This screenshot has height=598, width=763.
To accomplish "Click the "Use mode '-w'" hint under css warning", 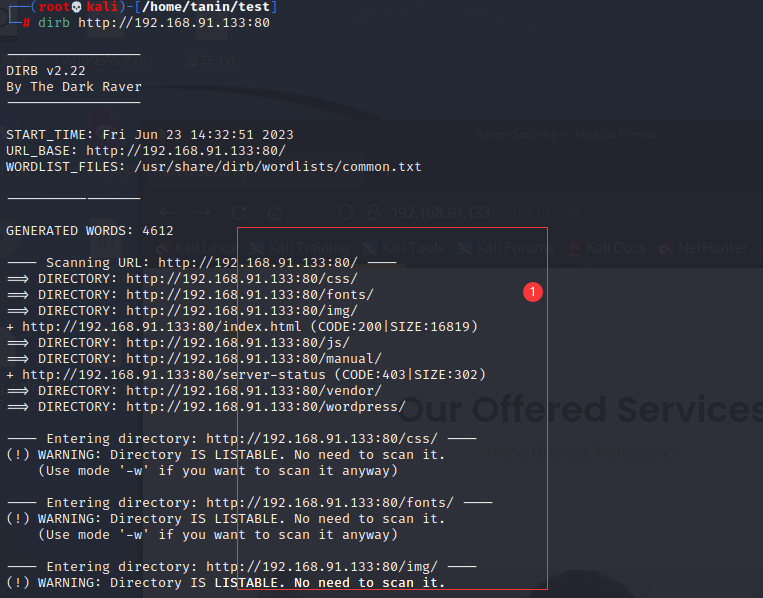I will point(218,471).
